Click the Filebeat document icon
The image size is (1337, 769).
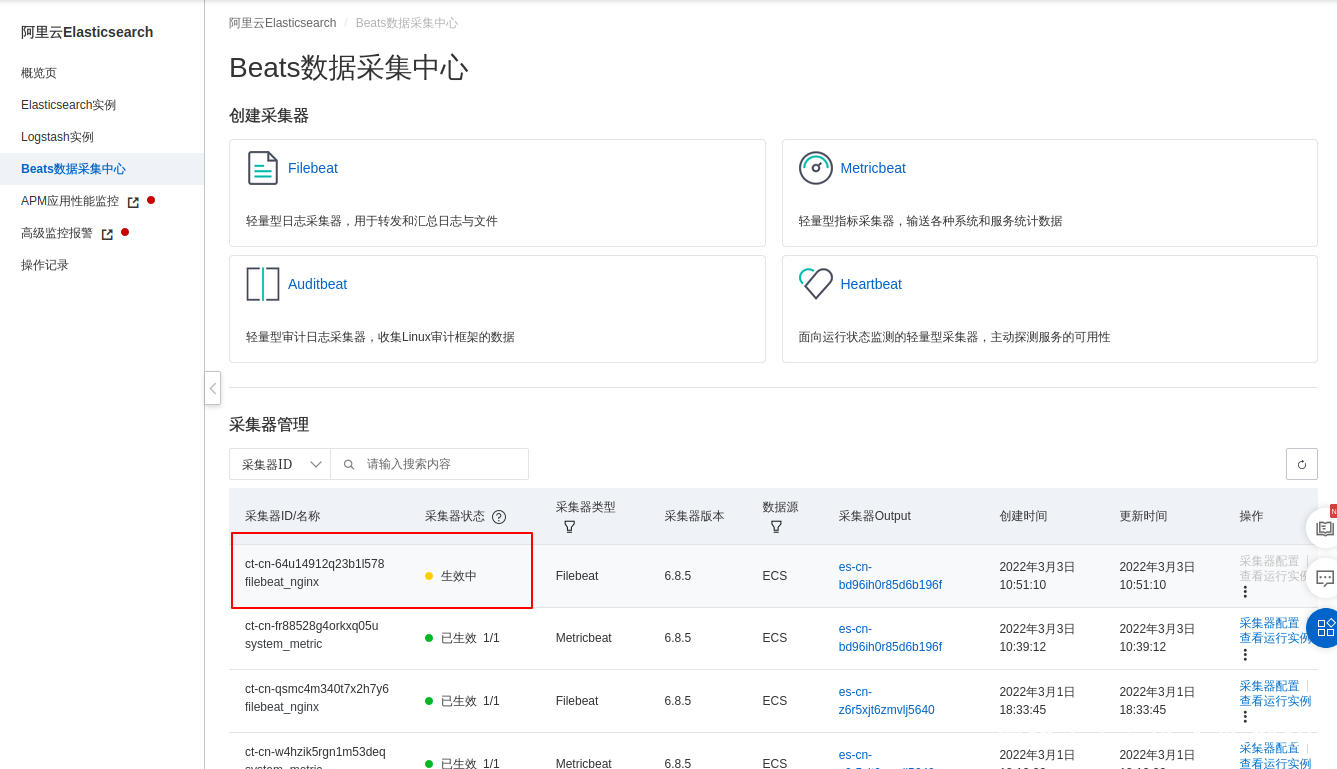(x=263, y=168)
